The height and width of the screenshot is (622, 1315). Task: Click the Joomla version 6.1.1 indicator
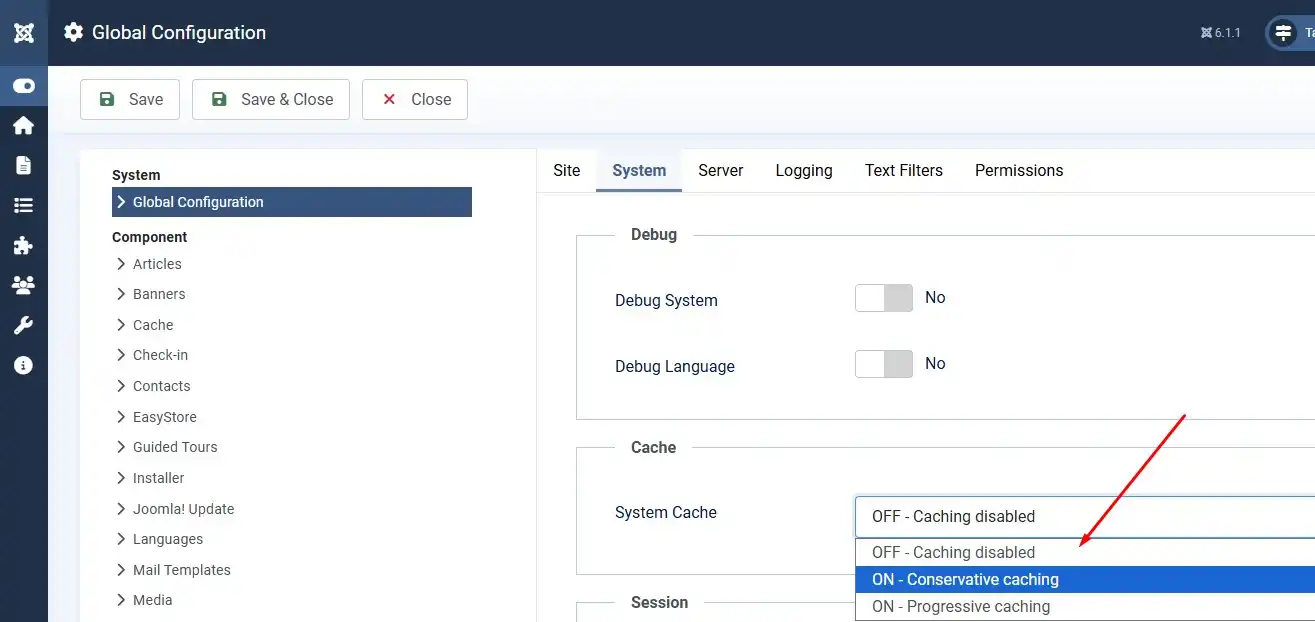tap(1221, 33)
